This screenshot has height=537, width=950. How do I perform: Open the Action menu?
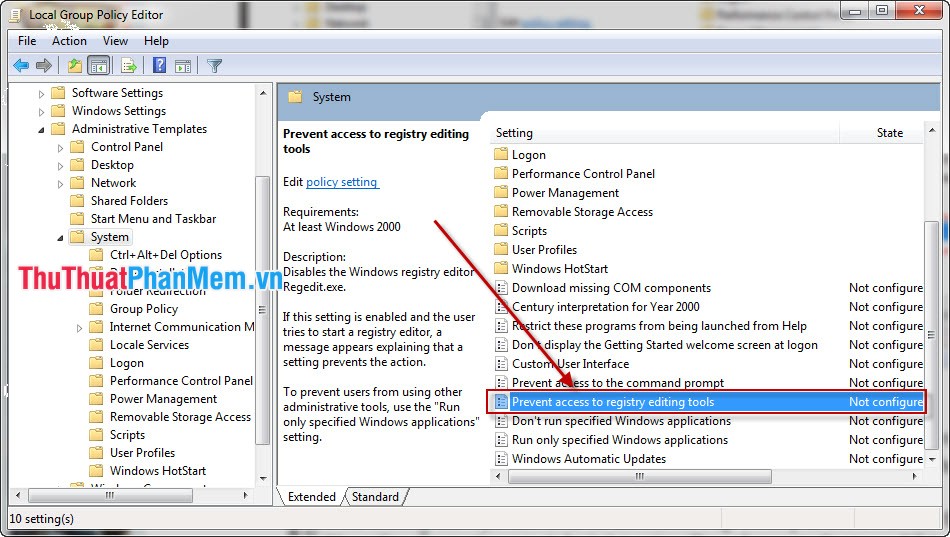(69, 41)
